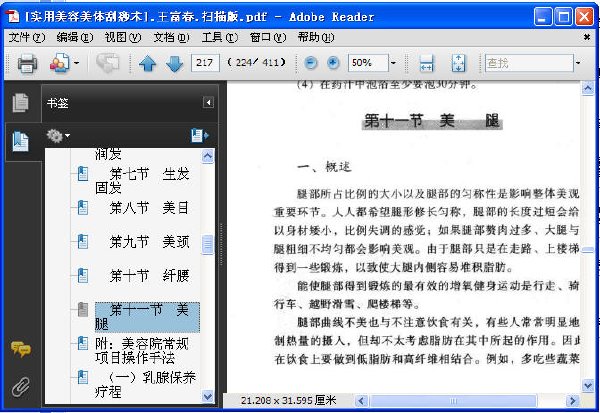Open dropdown arrow beside collaboration icon
This screenshot has width=600, height=413.
[x=77, y=63]
